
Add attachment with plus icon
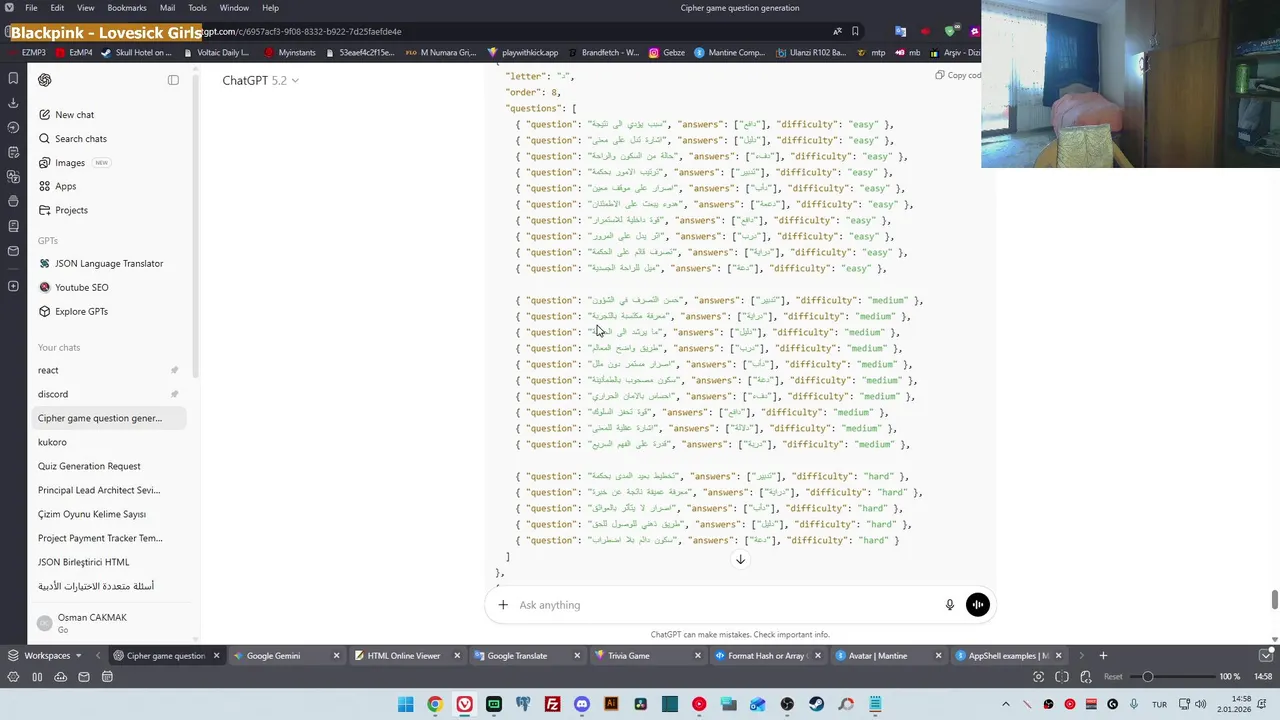(503, 605)
